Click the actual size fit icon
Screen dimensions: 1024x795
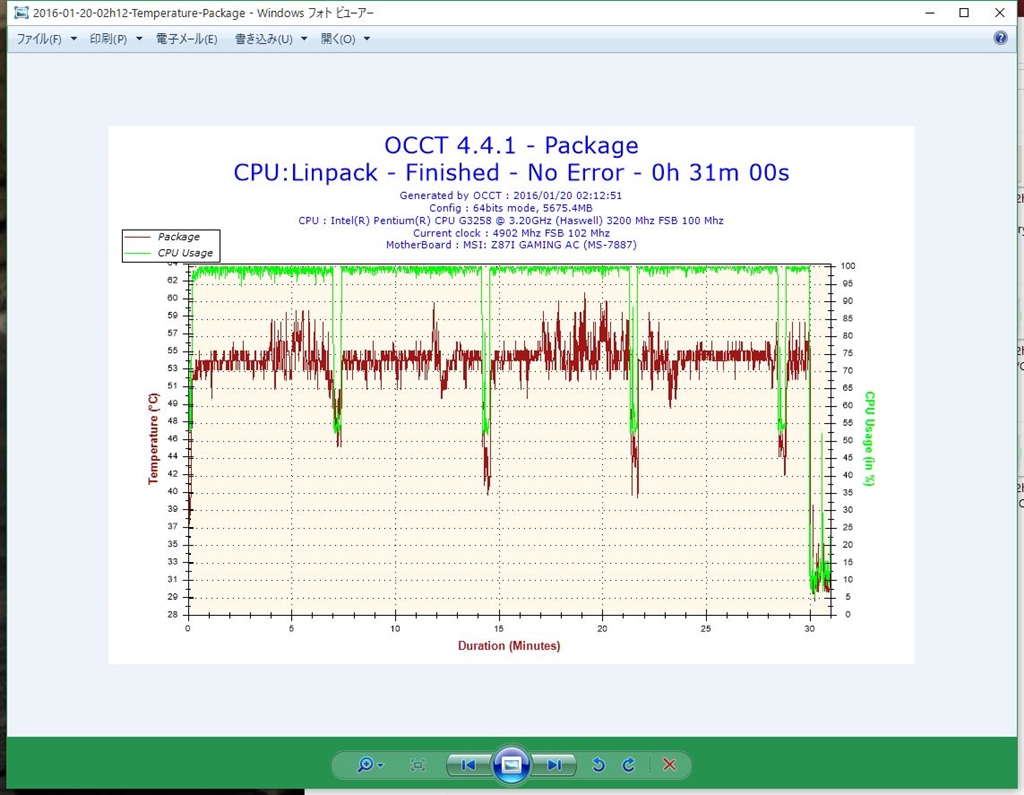pos(417,765)
